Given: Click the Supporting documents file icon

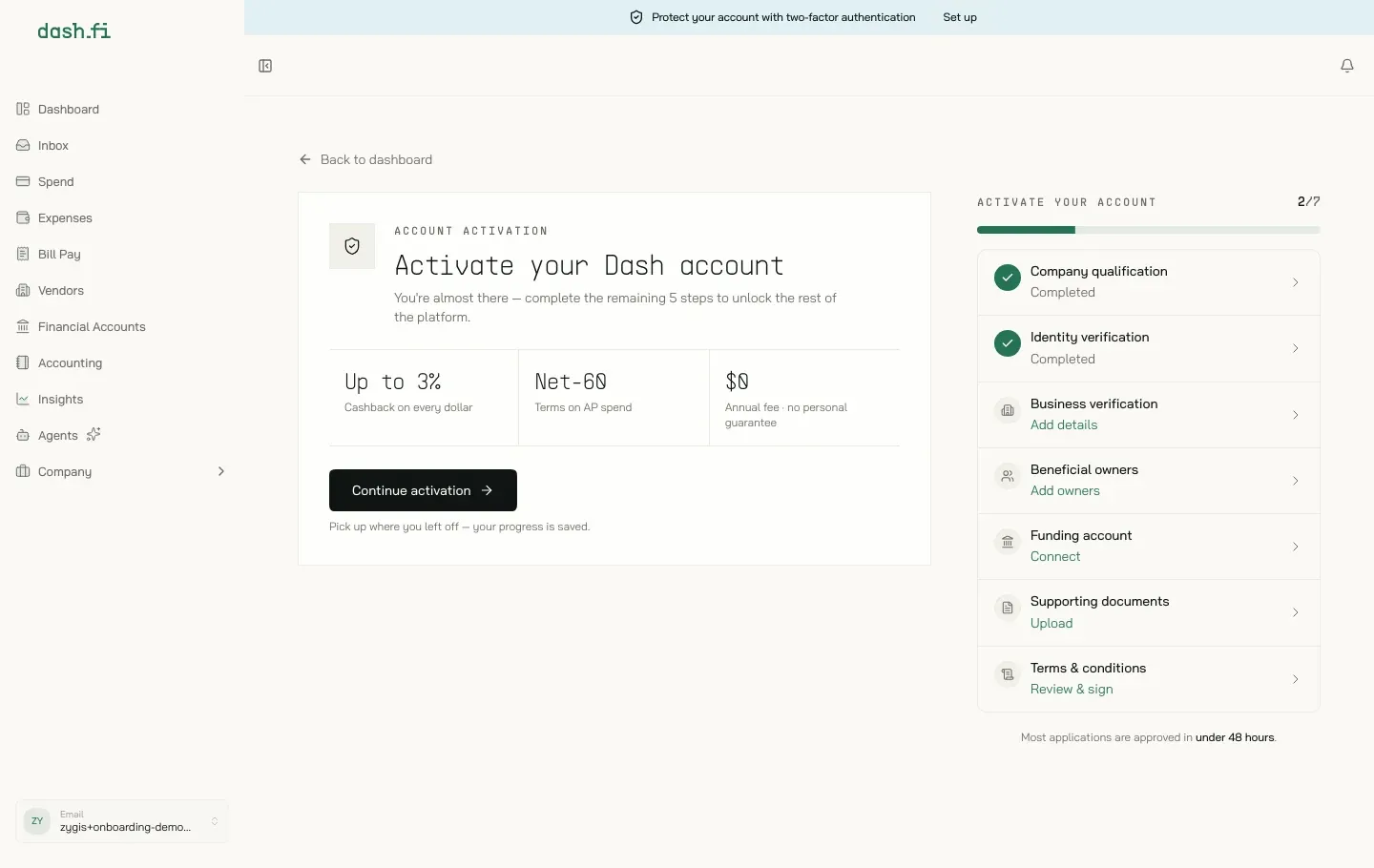Looking at the screenshot, I should (x=1008, y=608).
